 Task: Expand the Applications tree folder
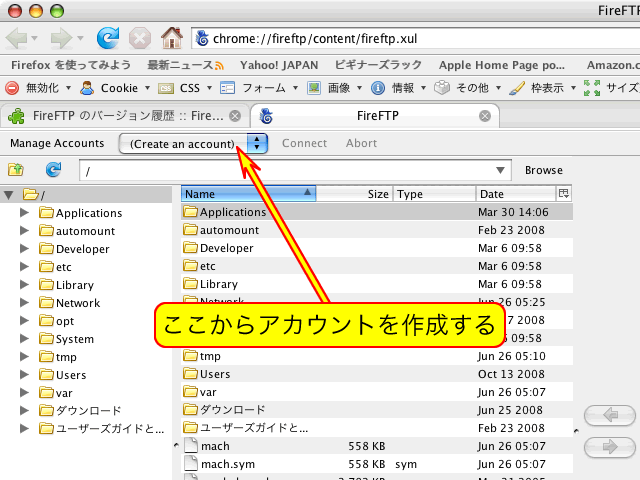pyautogui.click(x=24, y=213)
